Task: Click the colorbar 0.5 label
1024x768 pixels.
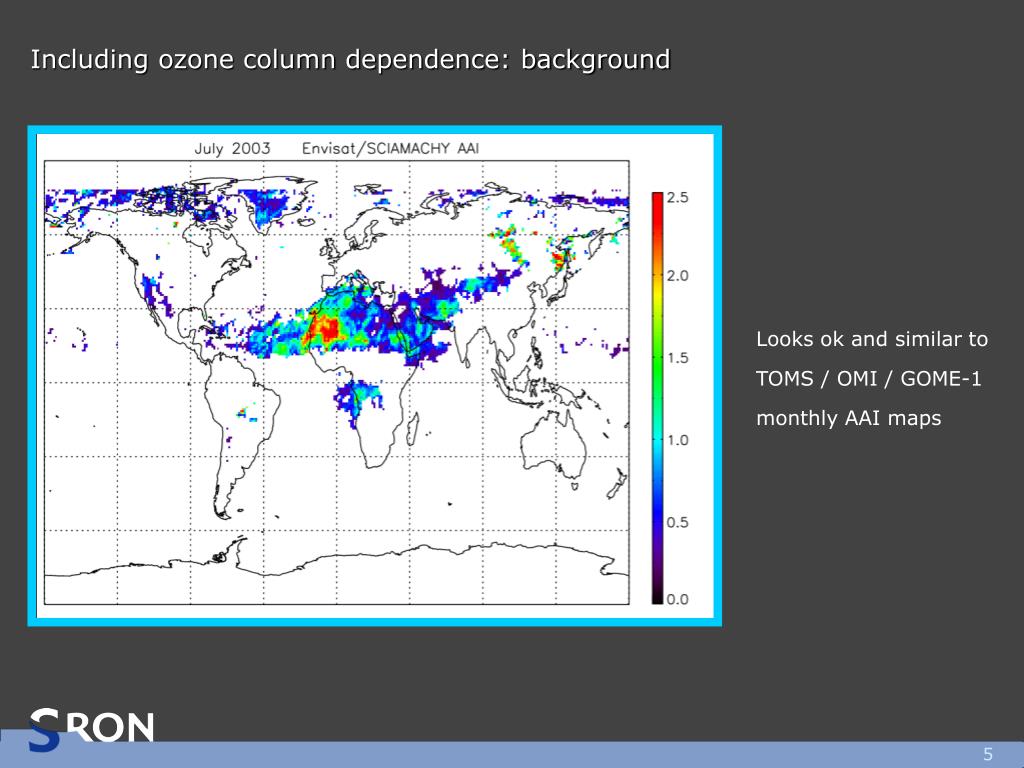Action: tap(677, 522)
